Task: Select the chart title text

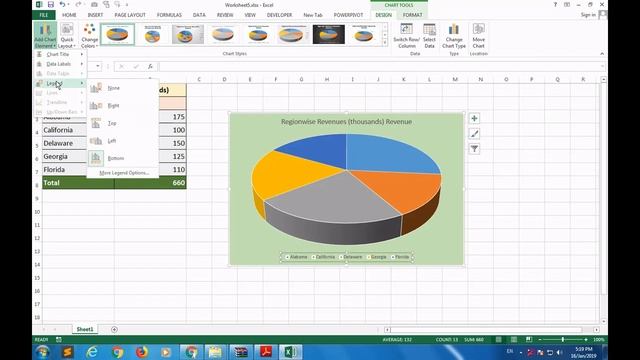Action: (x=346, y=122)
